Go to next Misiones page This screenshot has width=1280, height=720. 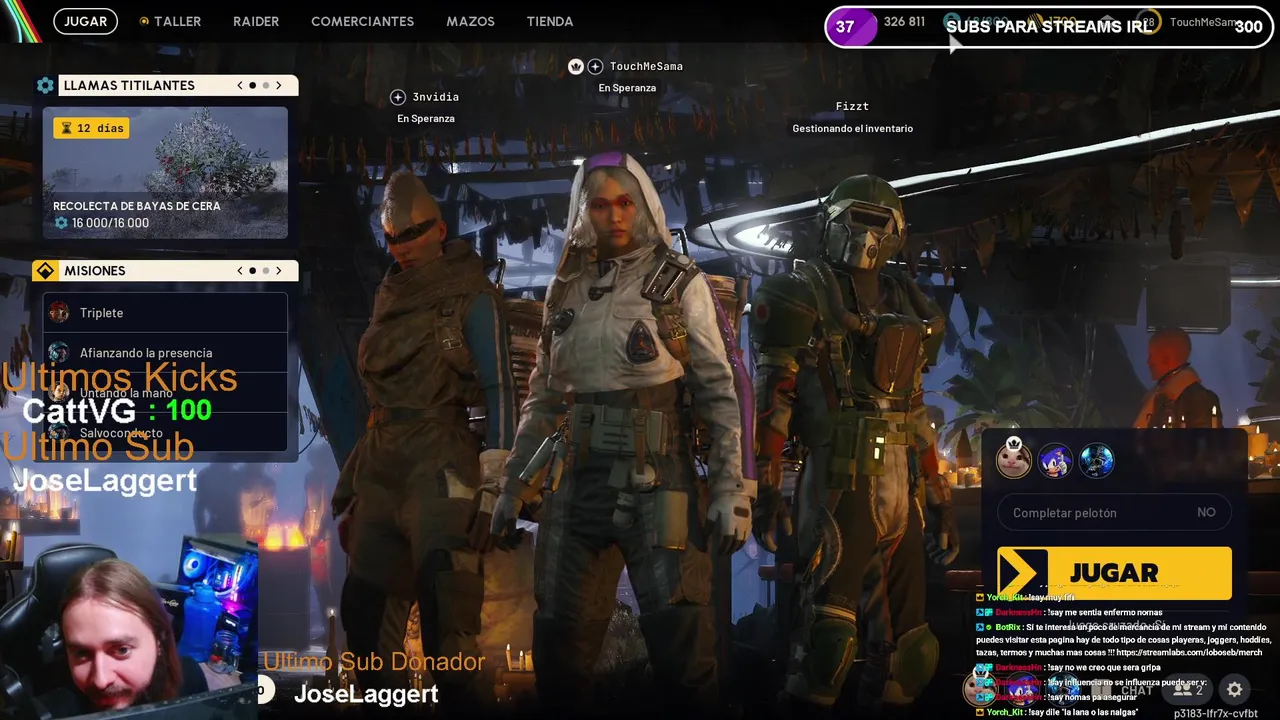279,270
